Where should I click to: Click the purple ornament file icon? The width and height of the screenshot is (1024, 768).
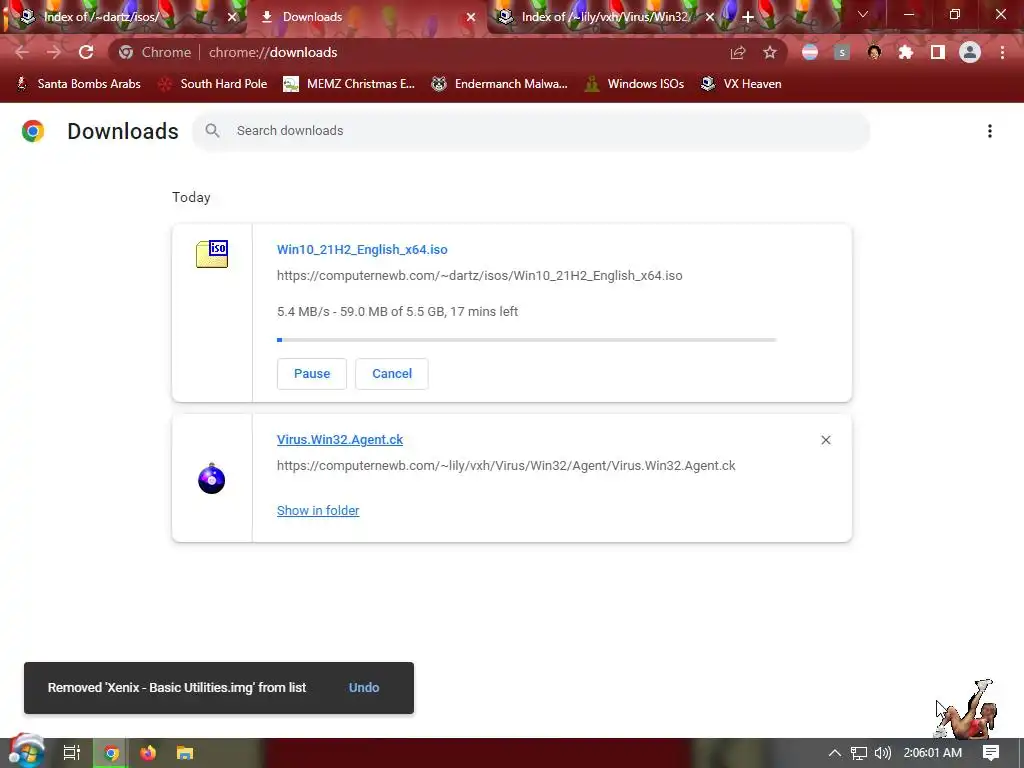[x=212, y=479]
